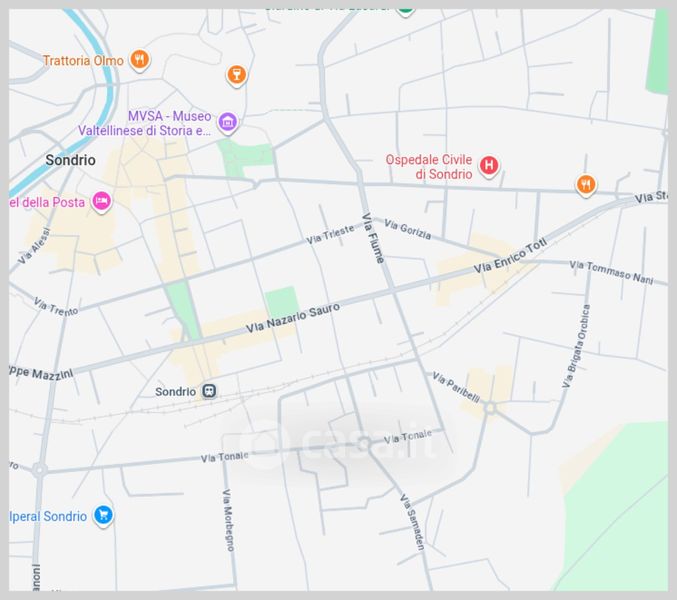
Task: Click the Via Brigata Orobica street label
Action: click(579, 344)
